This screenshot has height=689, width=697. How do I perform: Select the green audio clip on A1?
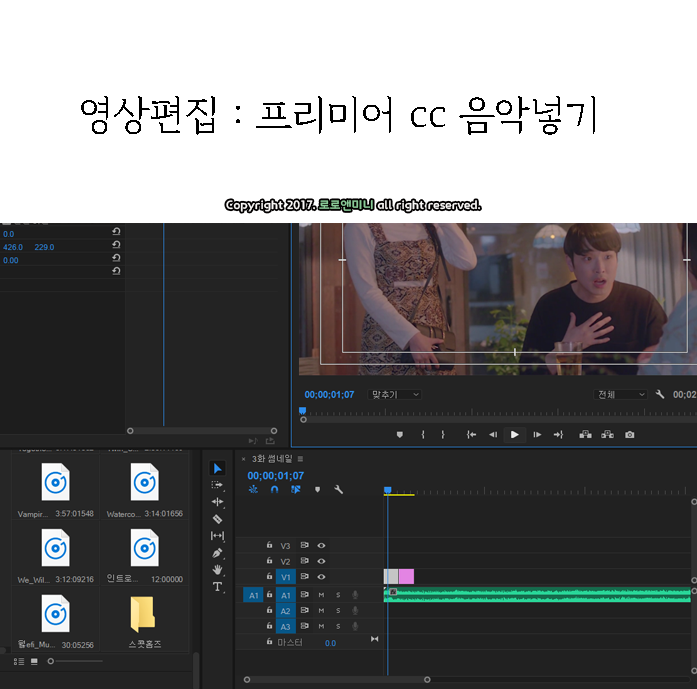pos(537,595)
